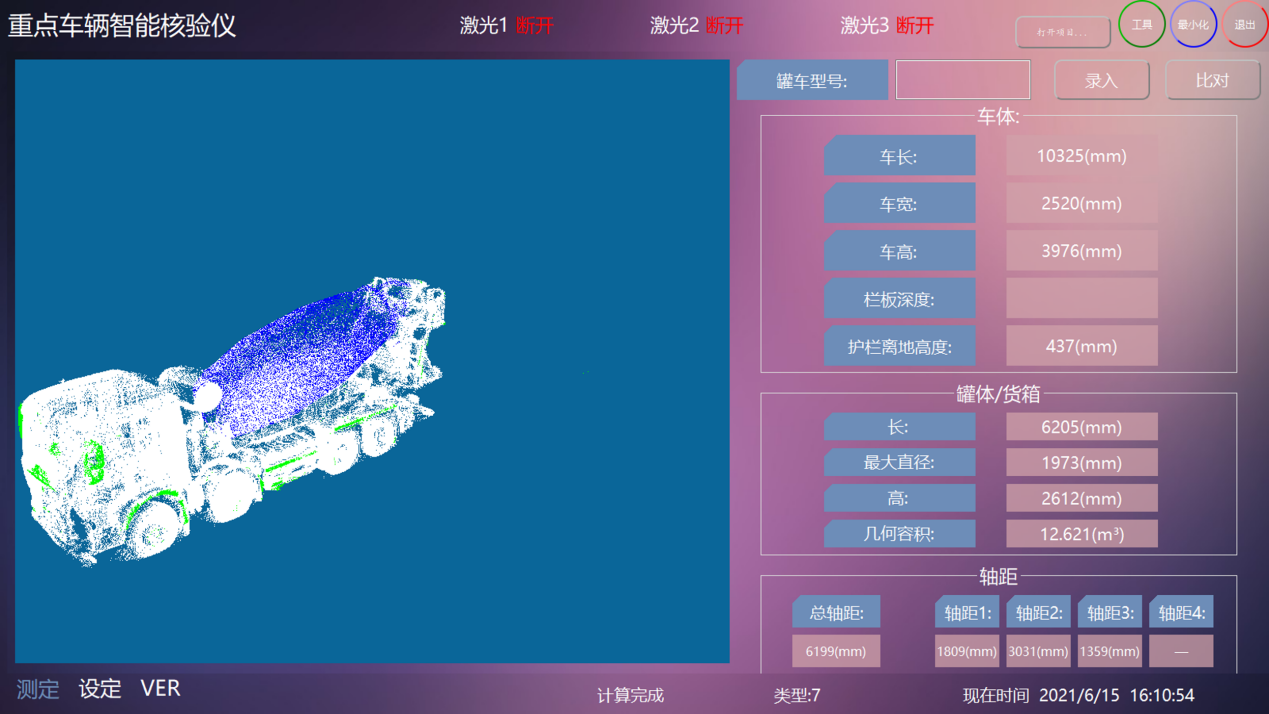Select the 车长 value field 10325(mm)
Viewport: 1269px width, 714px height.
1081,156
